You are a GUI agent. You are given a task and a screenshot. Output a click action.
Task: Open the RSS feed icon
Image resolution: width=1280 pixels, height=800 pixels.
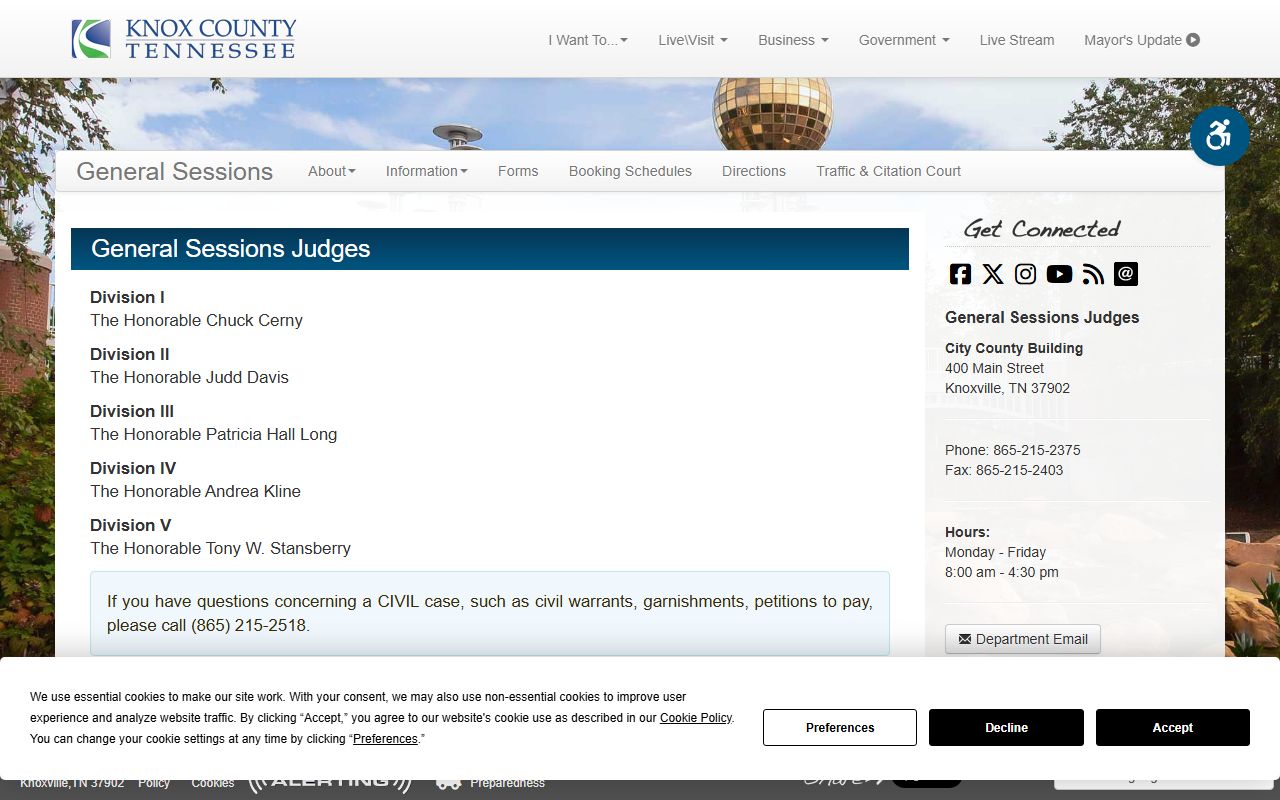tap(1093, 274)
